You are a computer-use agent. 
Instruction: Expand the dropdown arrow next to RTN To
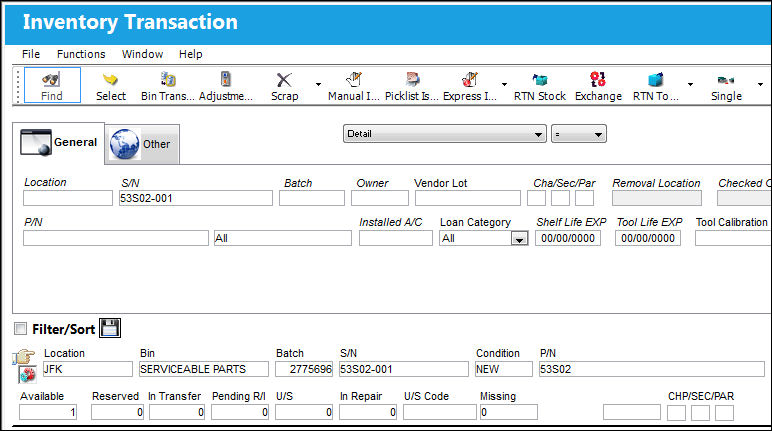[x=690, y=85]
